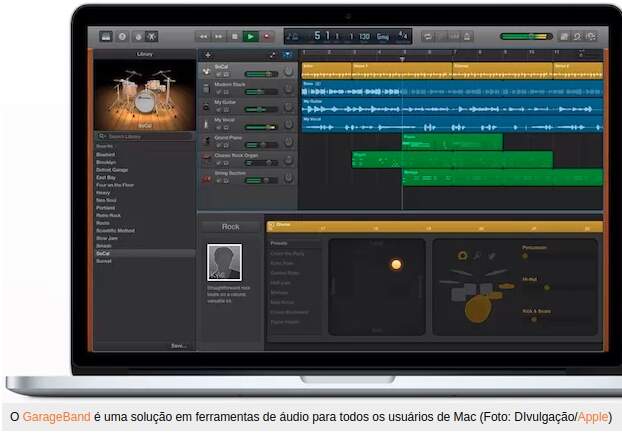Click the My Guitar track icon
This screenshot has width=622, height=439.
pyautogui.click(x=206, y=105)
